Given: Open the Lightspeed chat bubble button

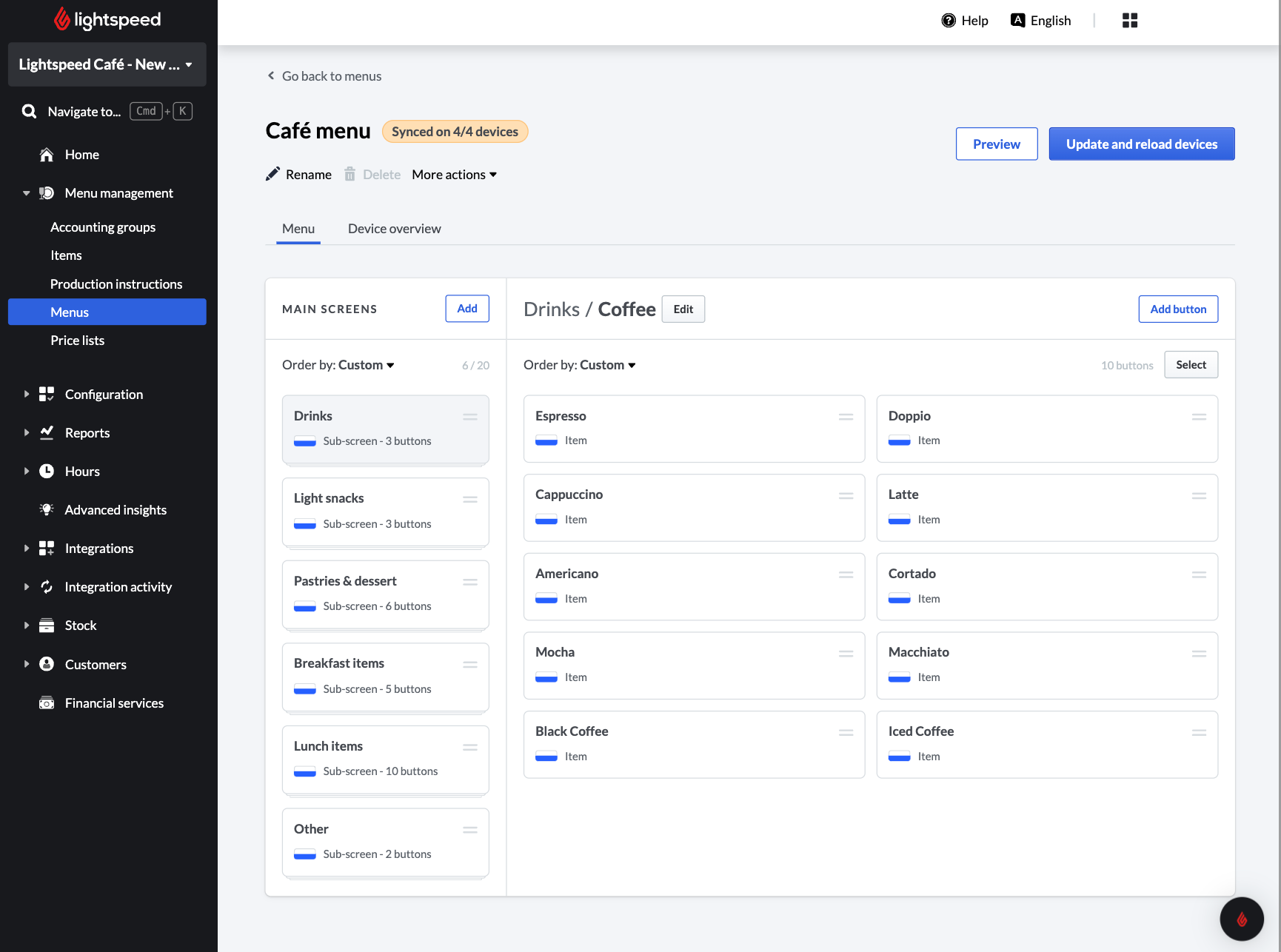Looking at the screenshot, I should point(1241,919).
